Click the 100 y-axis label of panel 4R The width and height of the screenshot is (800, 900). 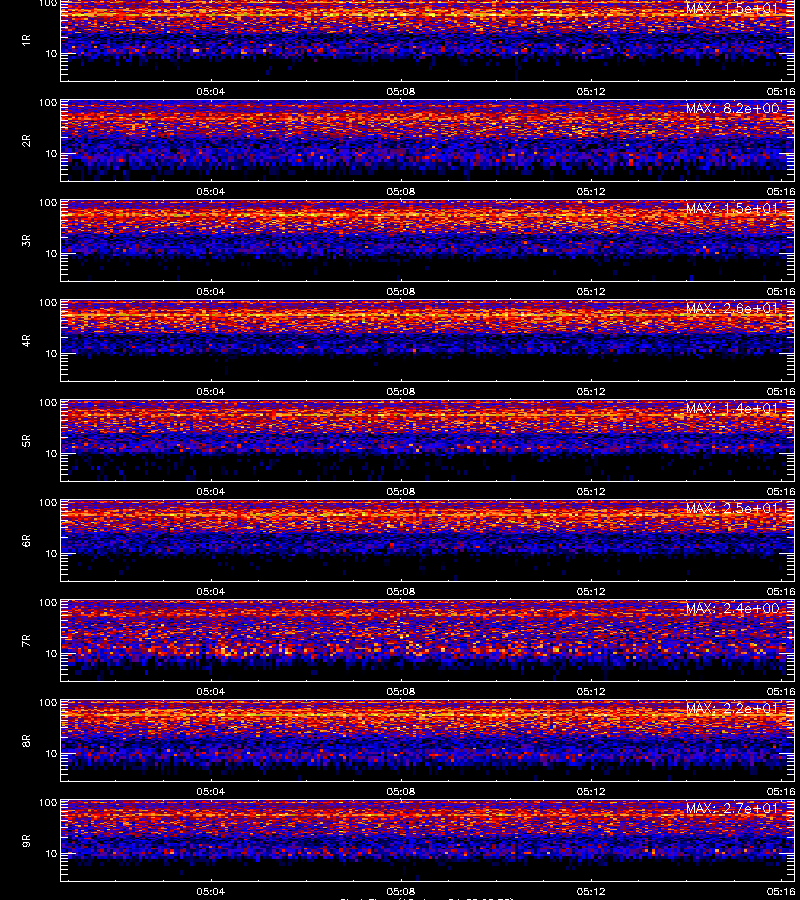point(48,302)
